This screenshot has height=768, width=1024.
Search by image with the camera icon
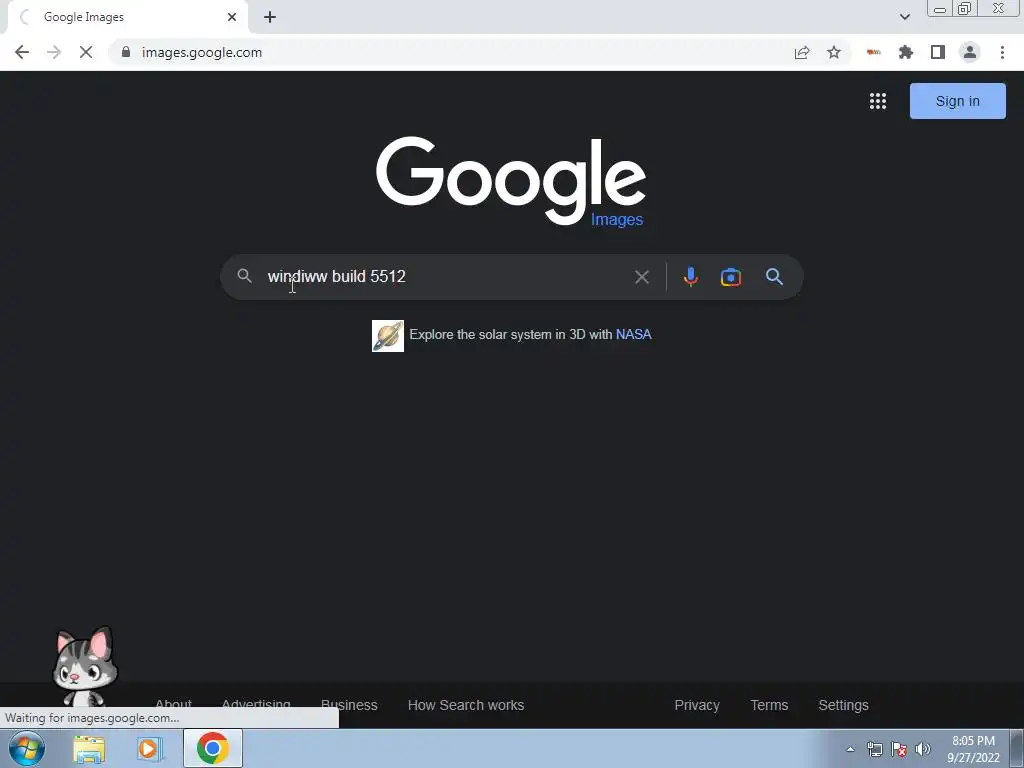click(x=731, y=277)
